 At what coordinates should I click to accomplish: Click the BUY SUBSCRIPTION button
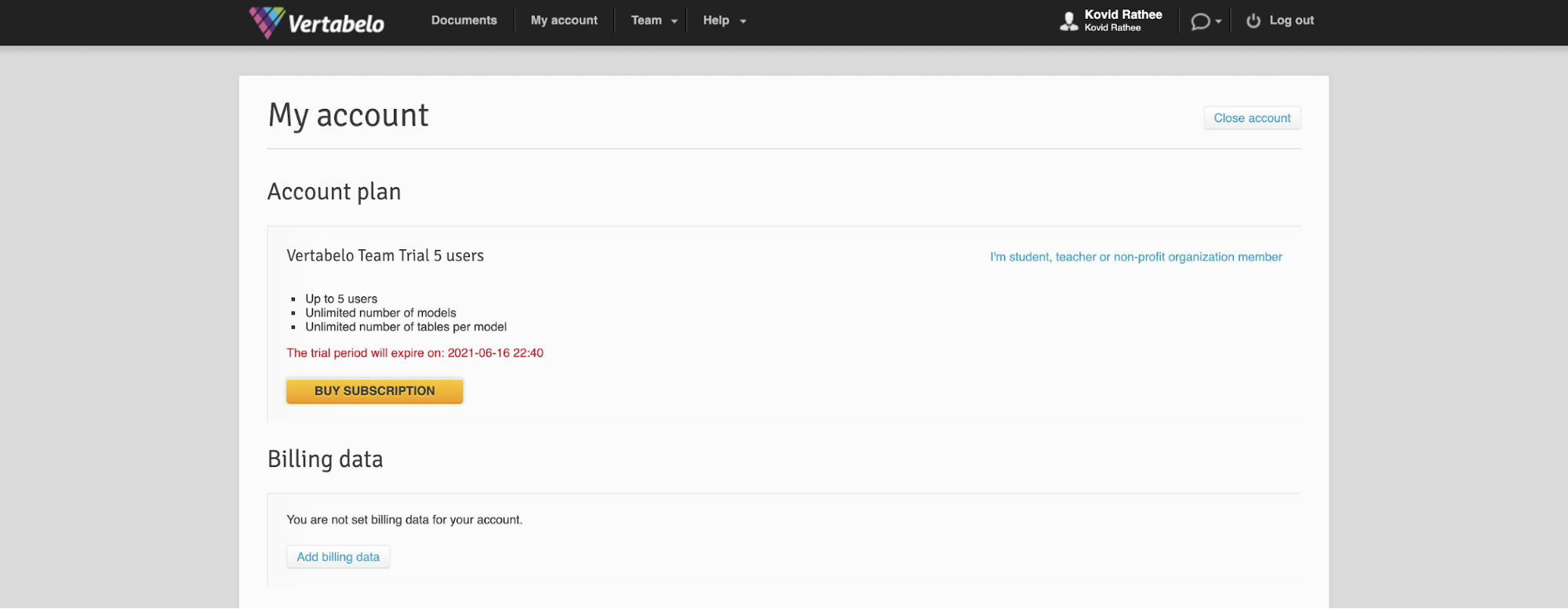click(x=374, y=391)
